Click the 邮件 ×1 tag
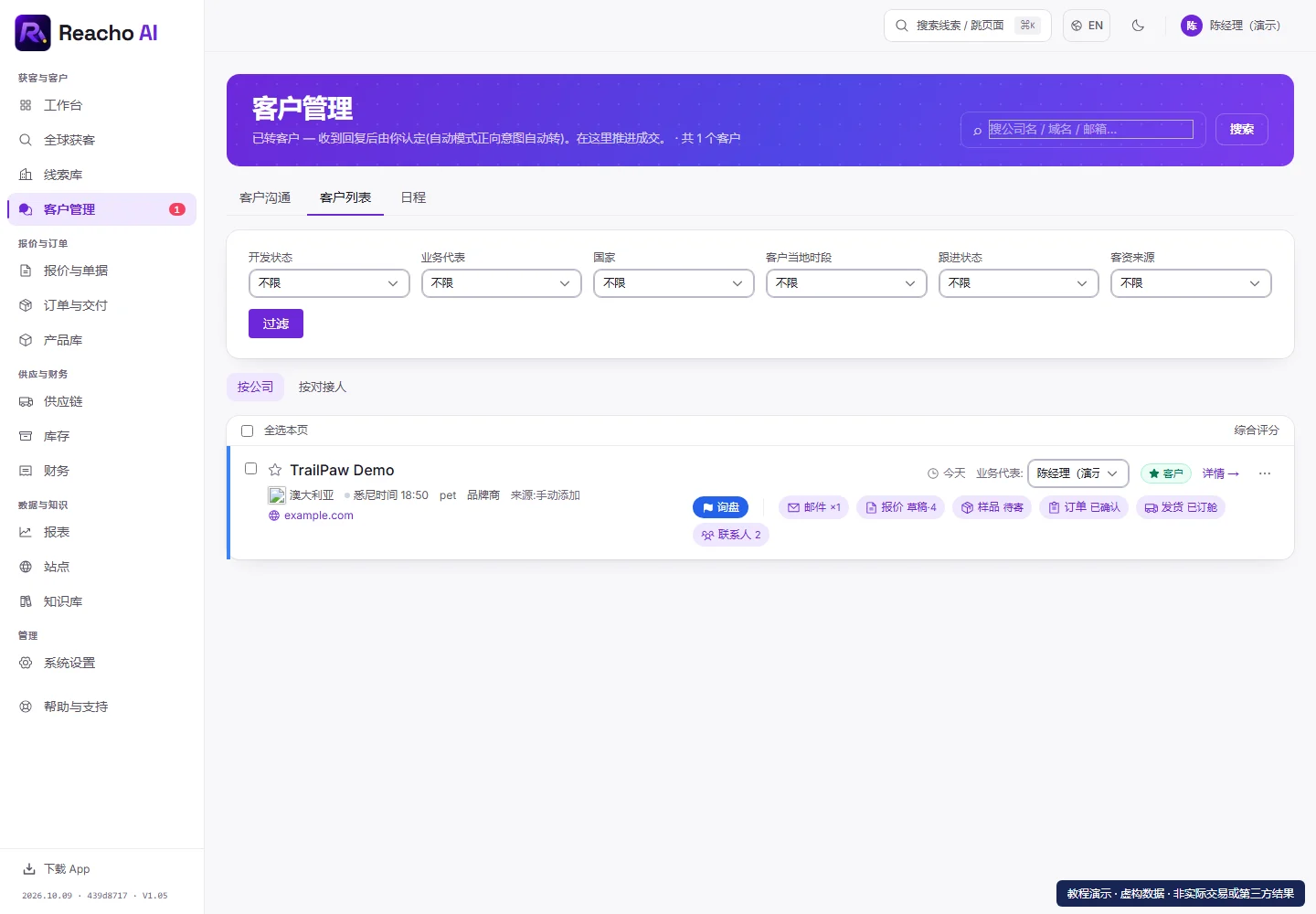Viewport: 1316px width, 914px height. (x=813, y=507)
